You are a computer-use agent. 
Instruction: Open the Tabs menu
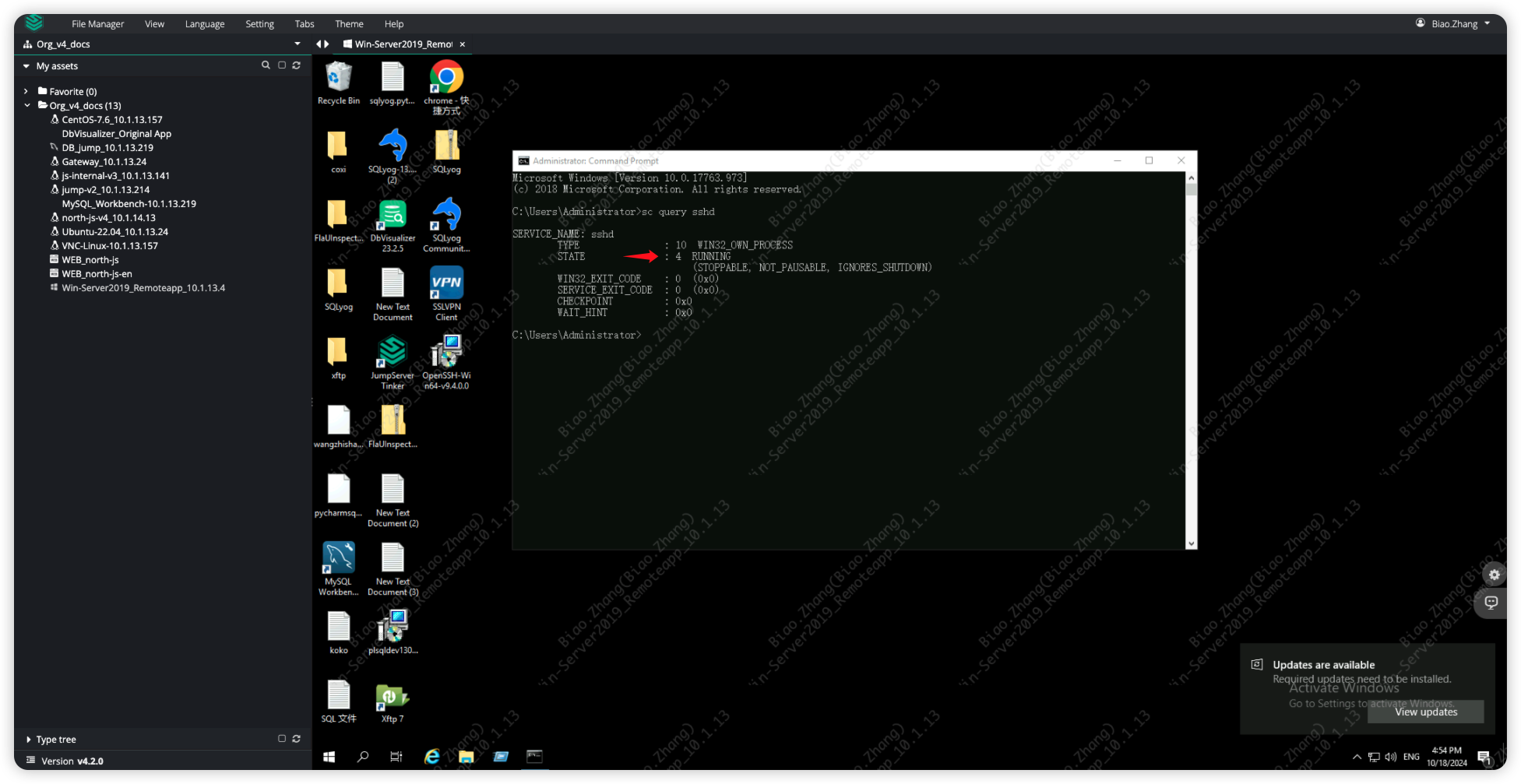305,24
